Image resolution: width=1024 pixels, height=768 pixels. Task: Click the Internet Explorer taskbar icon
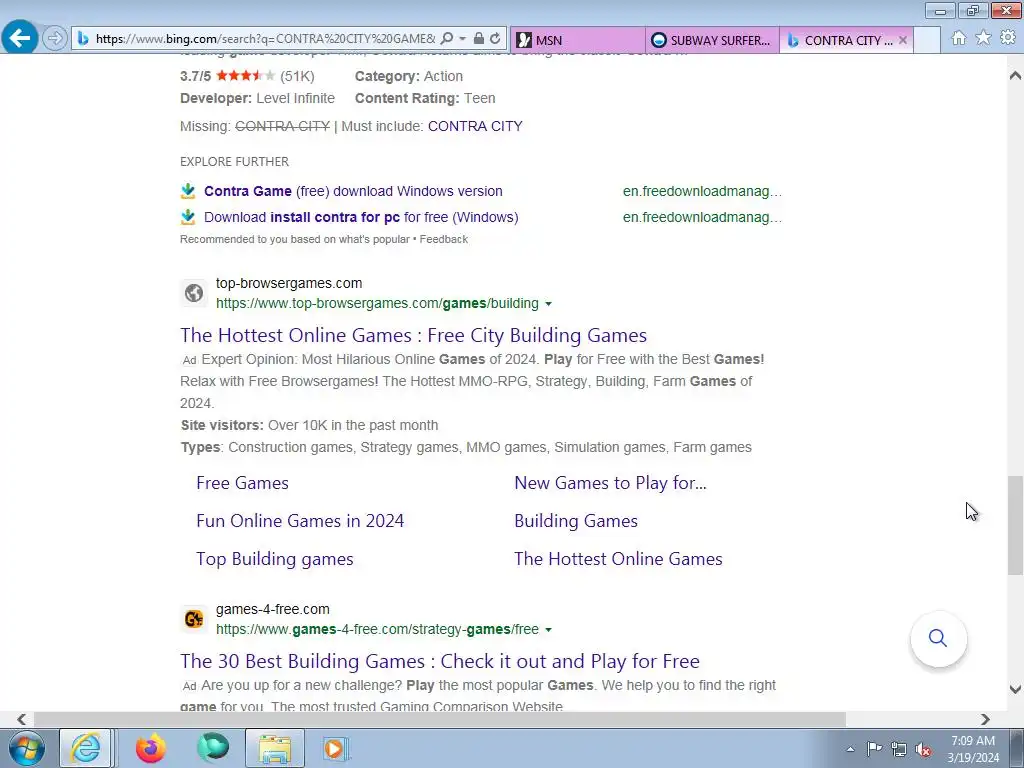pos(86,748)
